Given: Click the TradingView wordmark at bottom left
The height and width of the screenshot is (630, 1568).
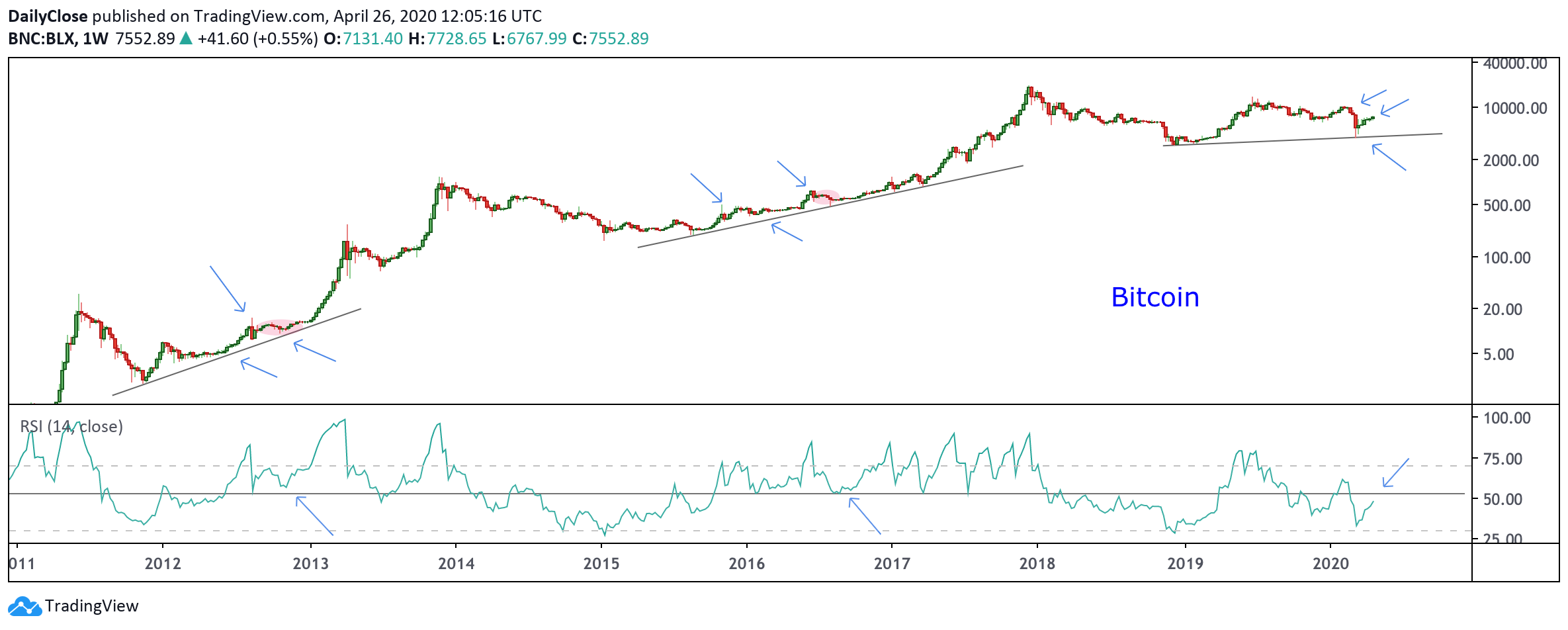Looking at the screenshot, I should coord(92,606).
